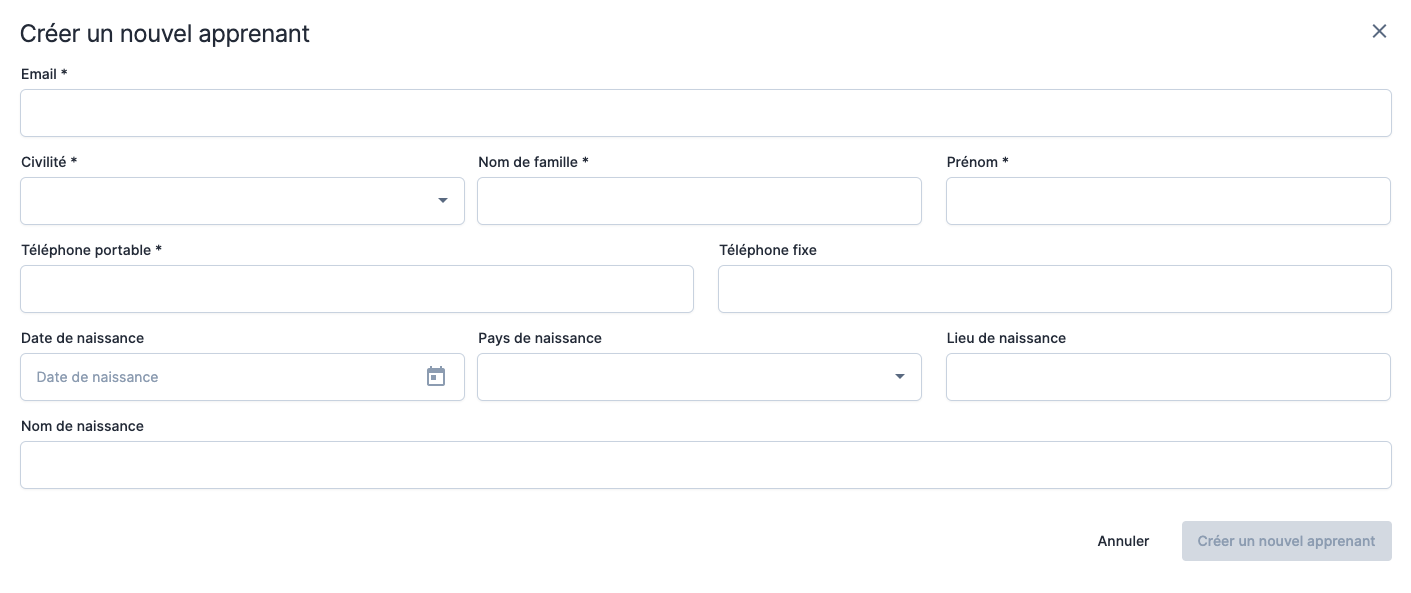Screen dimensions: 1411x593
Task: Open the Pays de naissance dropdown
Action: tap(698, 377)
